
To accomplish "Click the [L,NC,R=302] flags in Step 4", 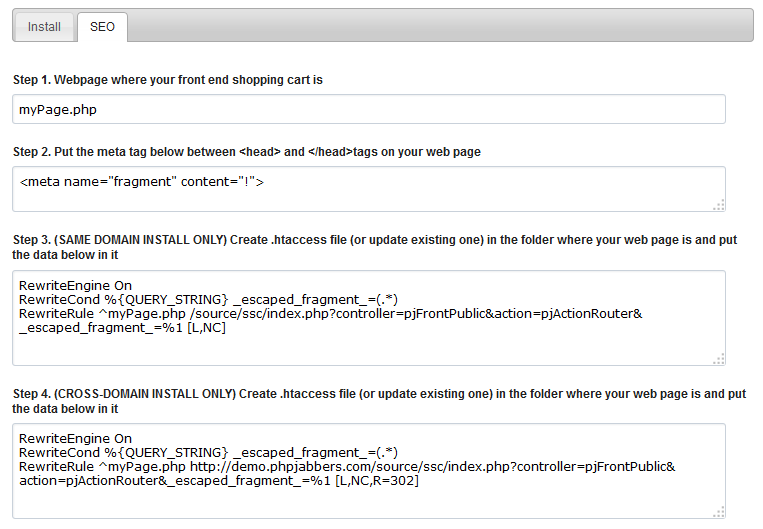I will click(x=377, y=481).
